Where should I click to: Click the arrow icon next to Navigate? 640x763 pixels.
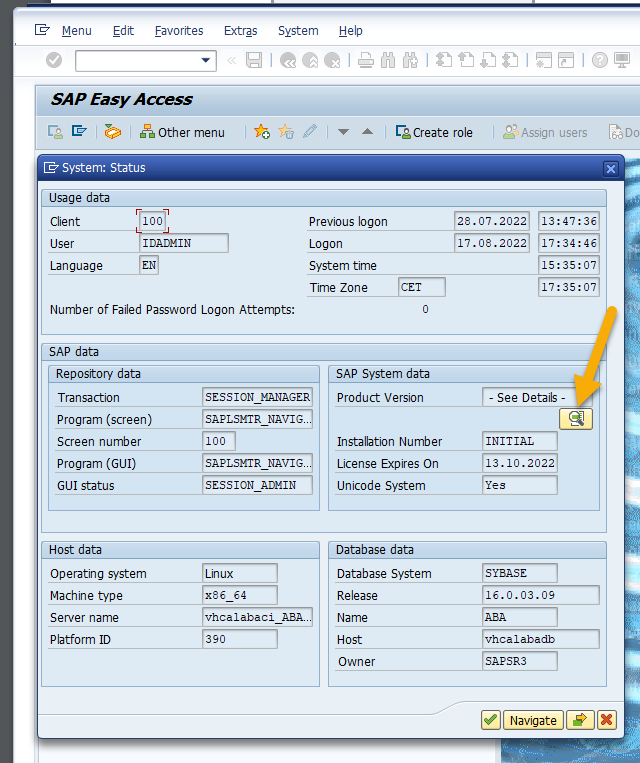(x=579, y=720)
